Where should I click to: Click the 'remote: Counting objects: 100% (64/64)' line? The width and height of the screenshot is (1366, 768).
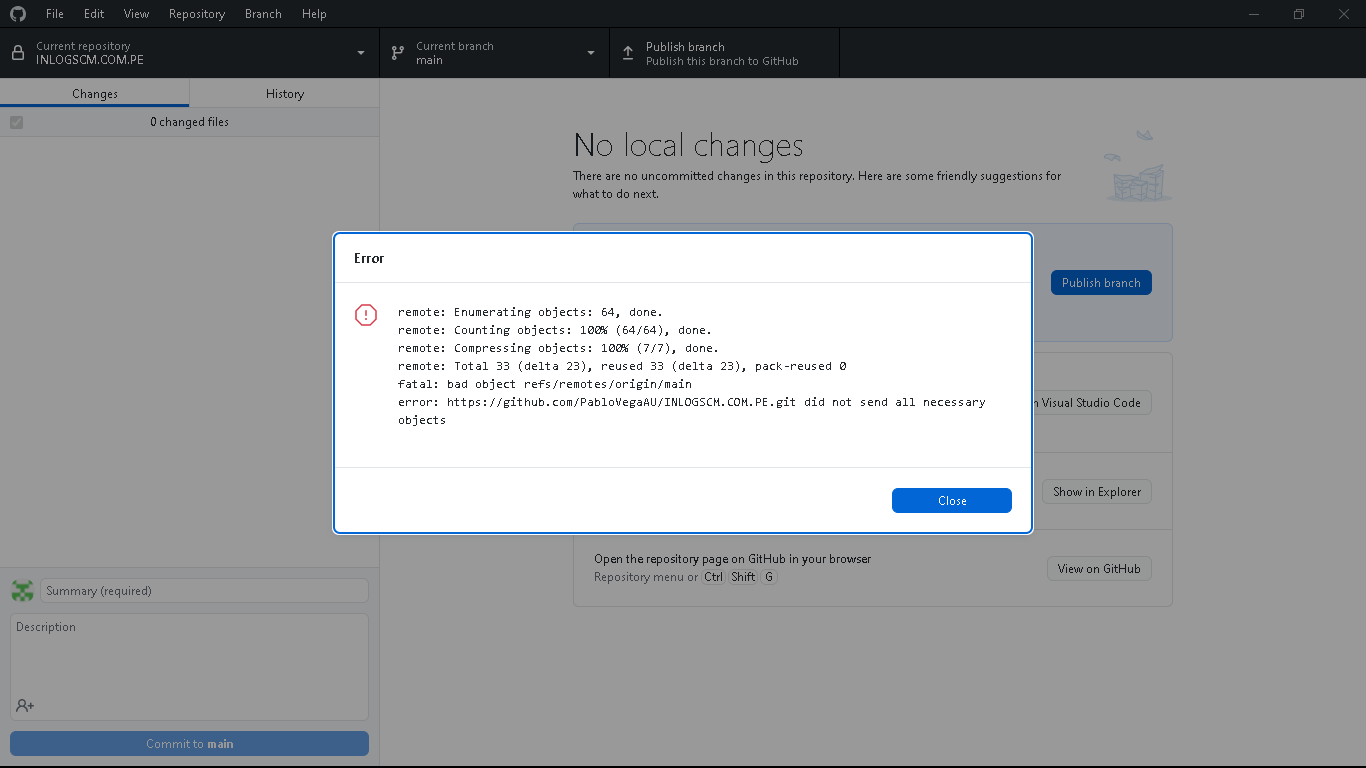(555, 330)
